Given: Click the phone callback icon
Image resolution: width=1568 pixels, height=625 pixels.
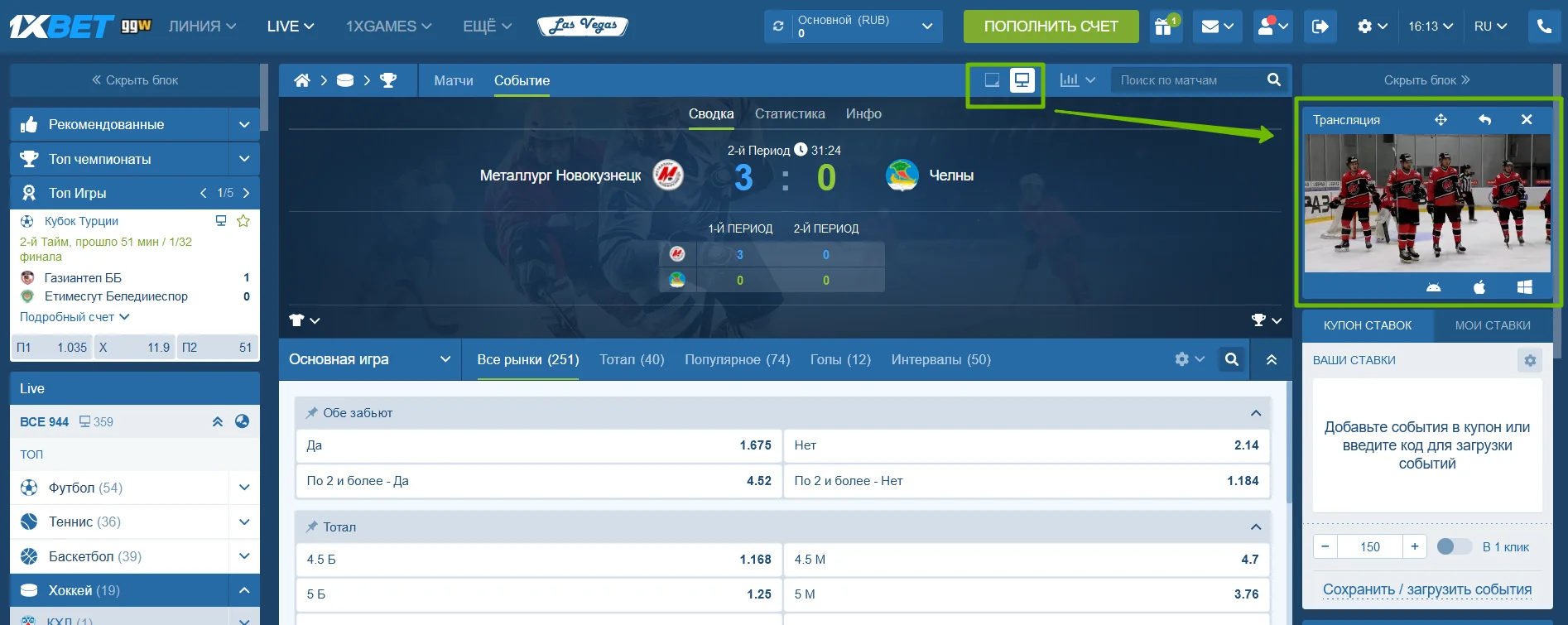Looking at the screenshot, I should (x=1544, y=26).
